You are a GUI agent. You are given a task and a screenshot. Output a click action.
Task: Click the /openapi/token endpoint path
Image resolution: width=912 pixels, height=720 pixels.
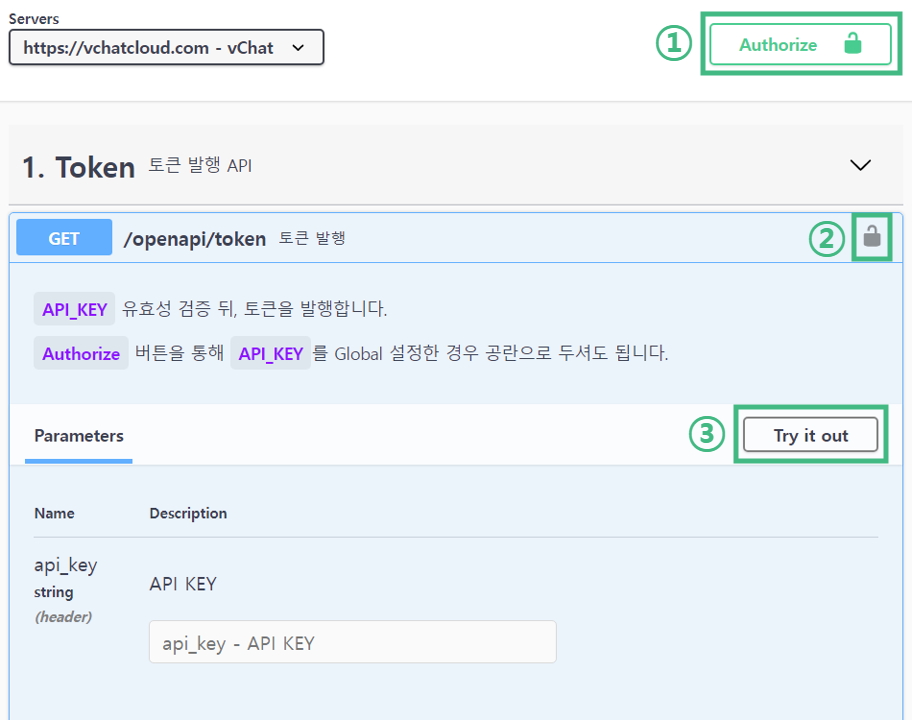click(x=194, y=239)
